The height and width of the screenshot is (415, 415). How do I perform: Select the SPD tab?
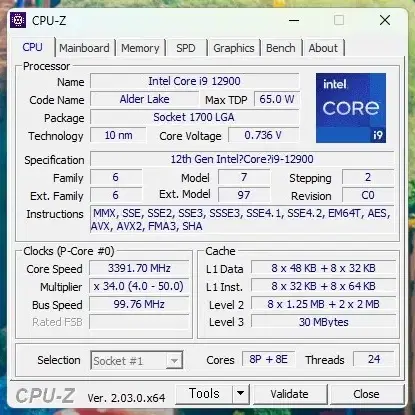pos(186,48)
